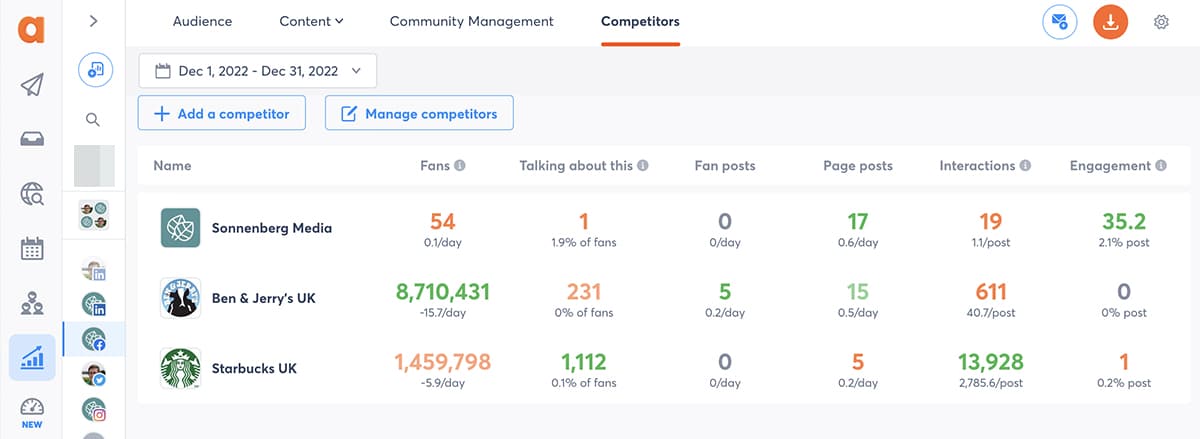1200x439 pixels.
Task: Open the Content tab dropdown
Action: [311, 21]
